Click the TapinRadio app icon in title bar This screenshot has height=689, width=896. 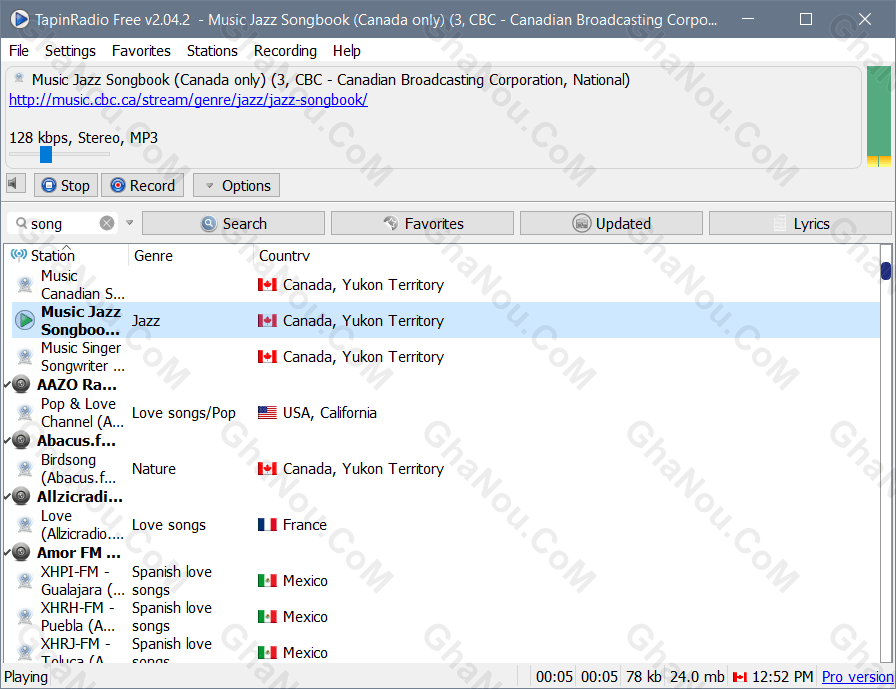pyautogui.click(x=19, y=19)
